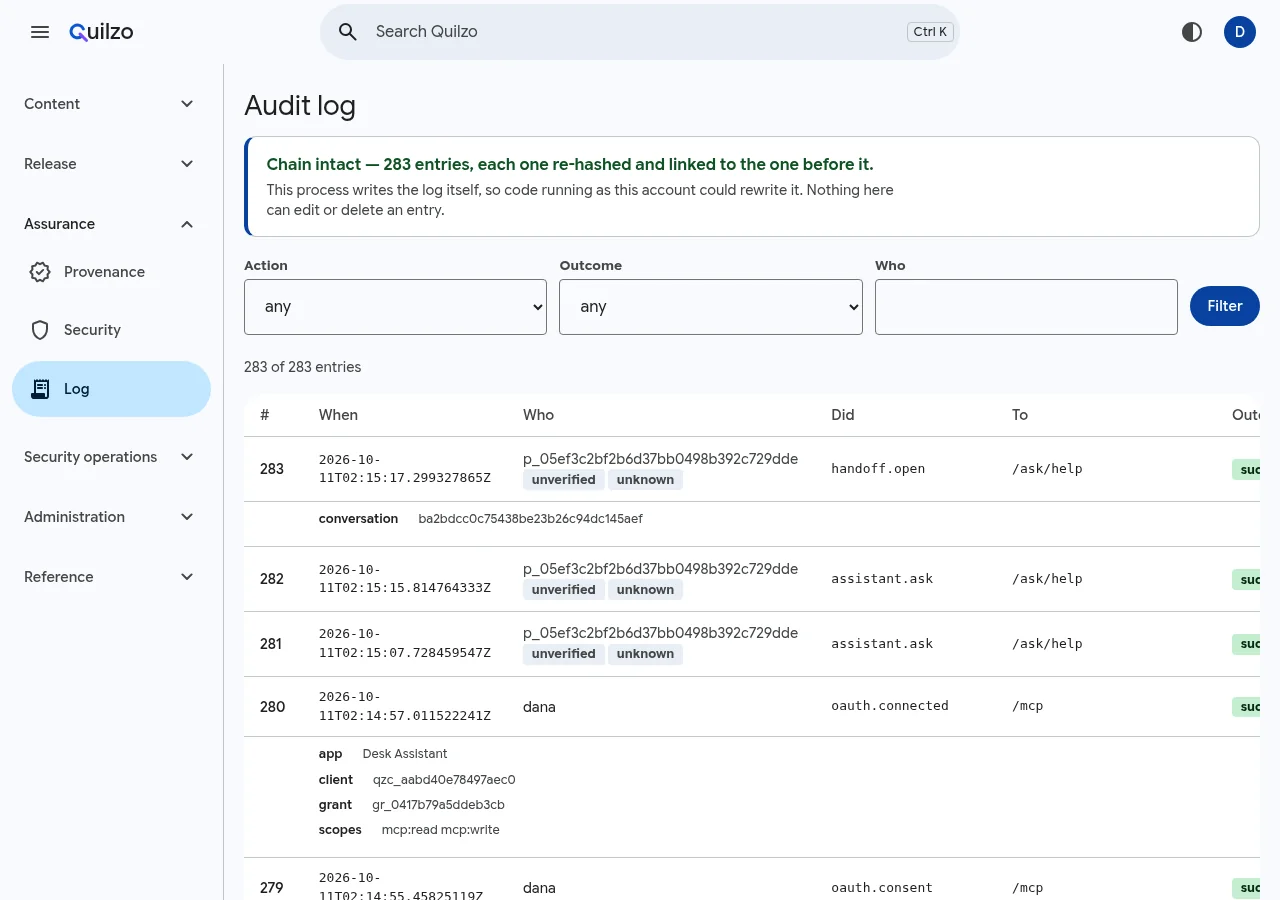Select the Log nav item

[111, 389]
